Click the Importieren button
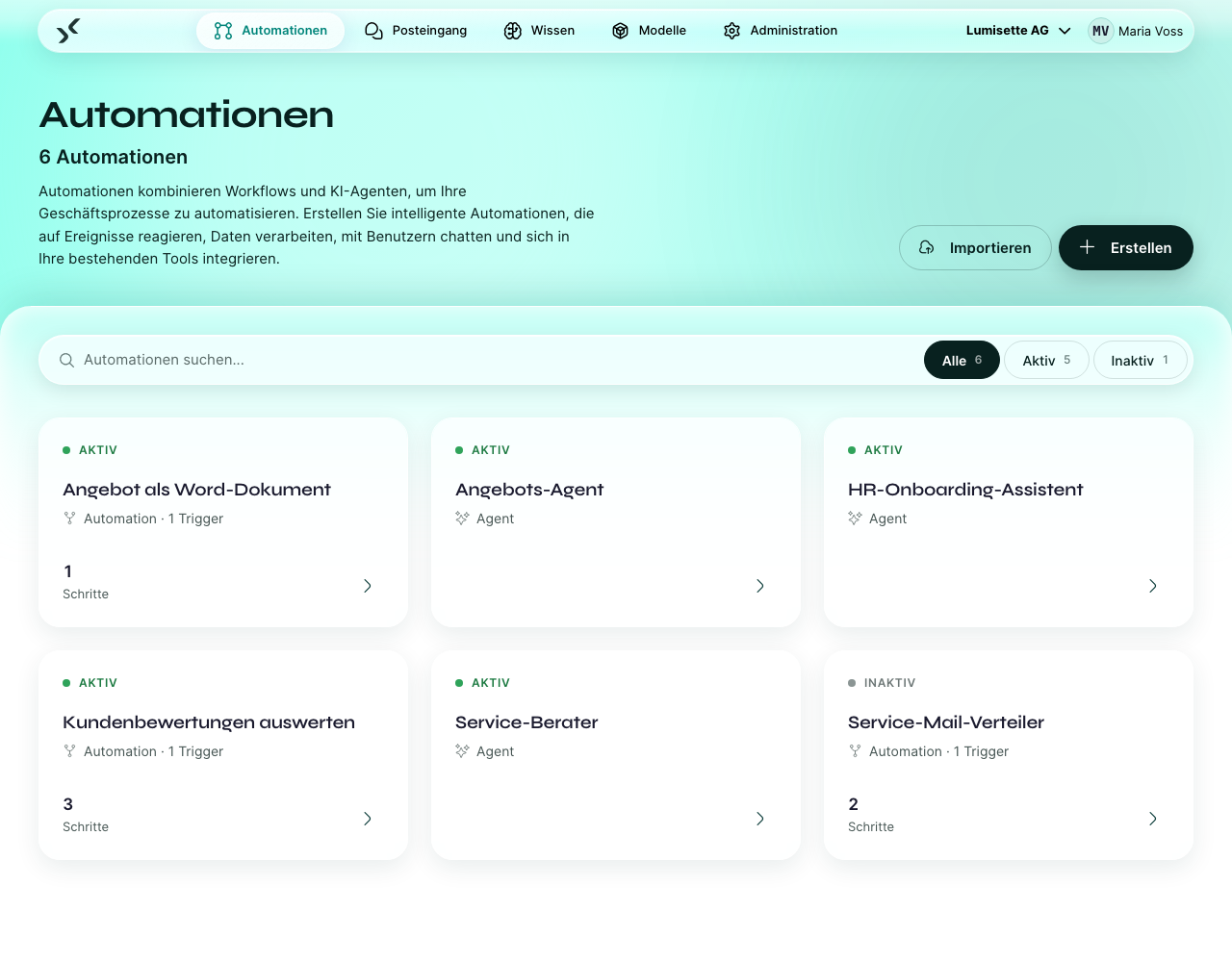The width and height of the screenshot is (1232, 962). point(975,247)
